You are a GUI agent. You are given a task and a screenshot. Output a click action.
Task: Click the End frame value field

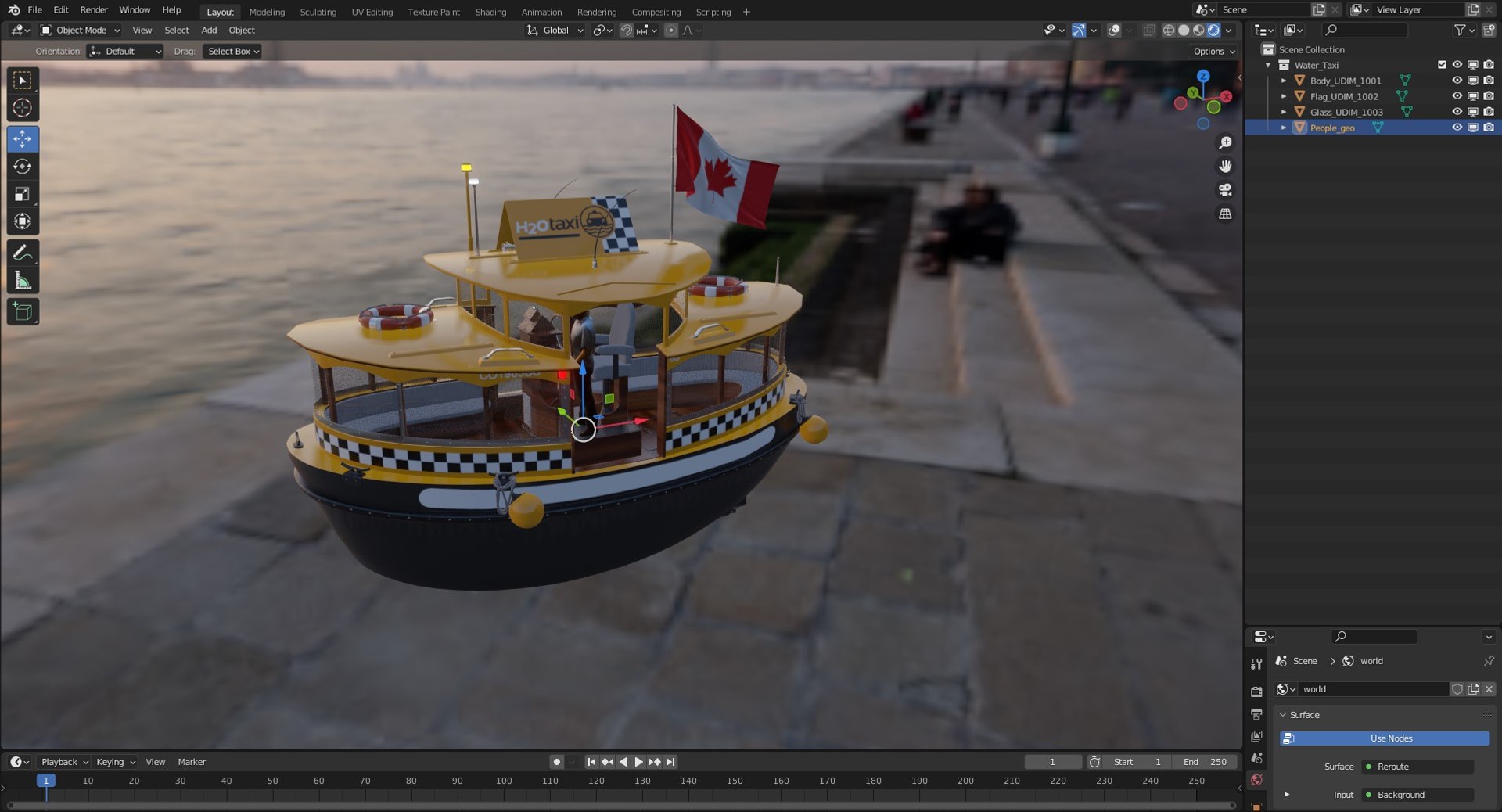[x=1205, y=762]
